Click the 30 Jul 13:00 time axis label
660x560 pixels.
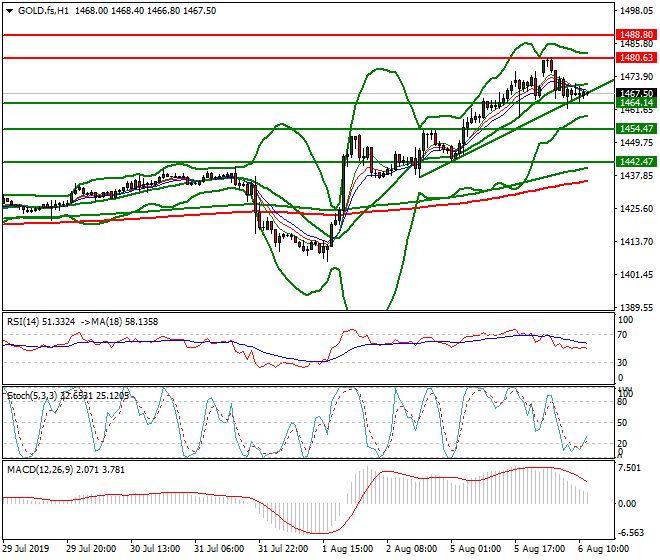[x=155, y=549]
